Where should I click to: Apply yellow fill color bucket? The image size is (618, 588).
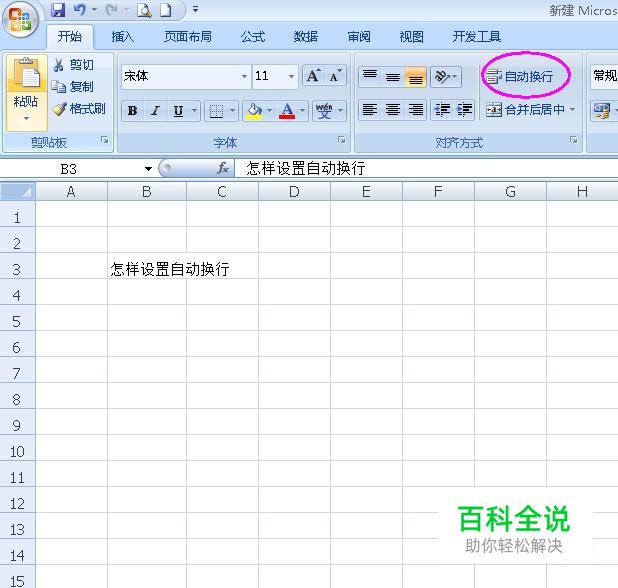(x=254, y=111)
